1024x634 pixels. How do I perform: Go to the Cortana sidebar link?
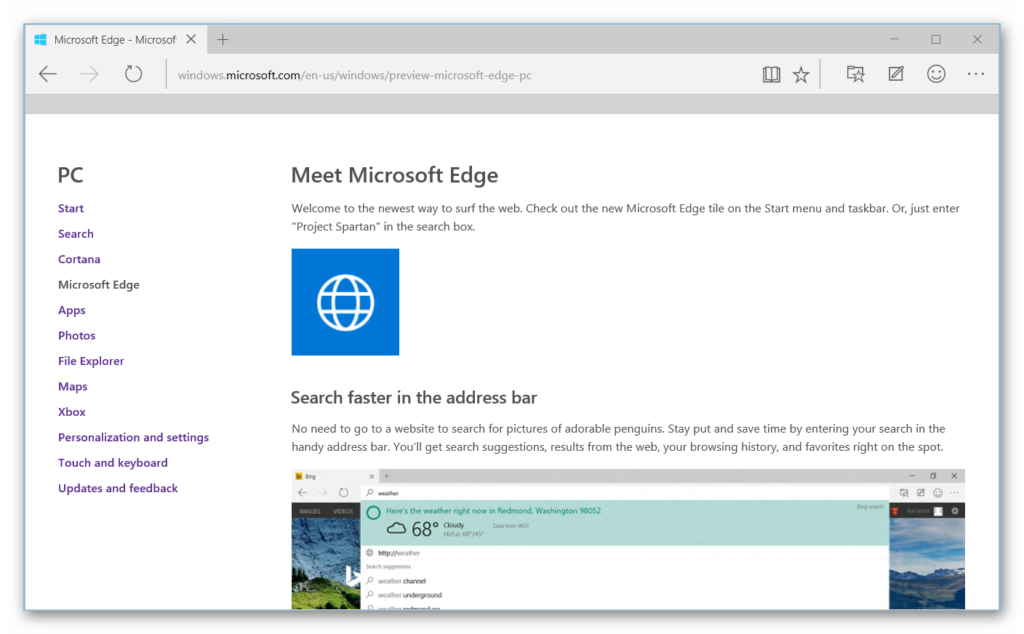coord(79,259)
